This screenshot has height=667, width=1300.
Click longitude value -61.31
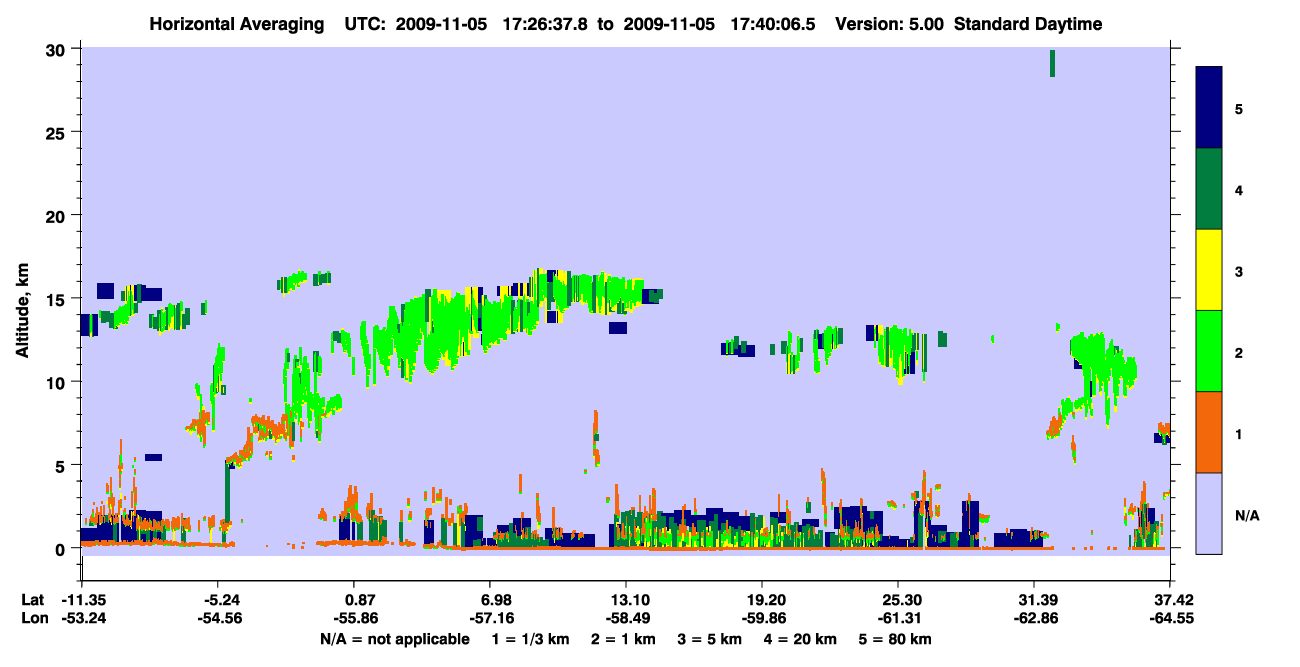(x=898, y=618)
